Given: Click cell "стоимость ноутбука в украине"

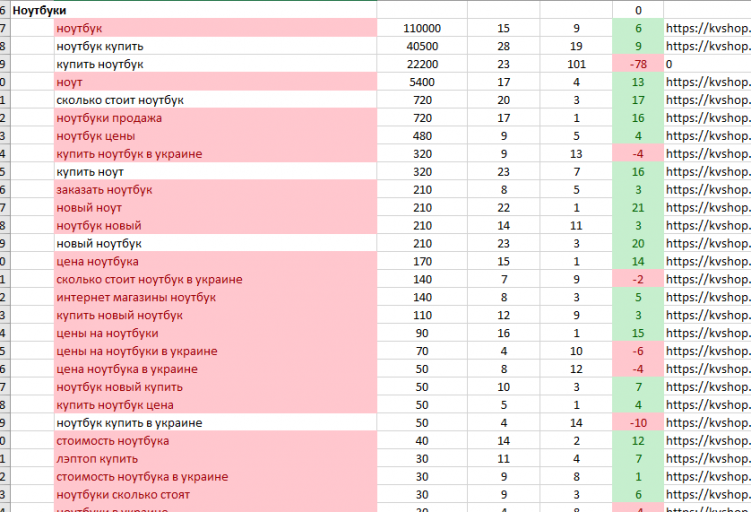Looking at the screenshot, I should 216,477.
